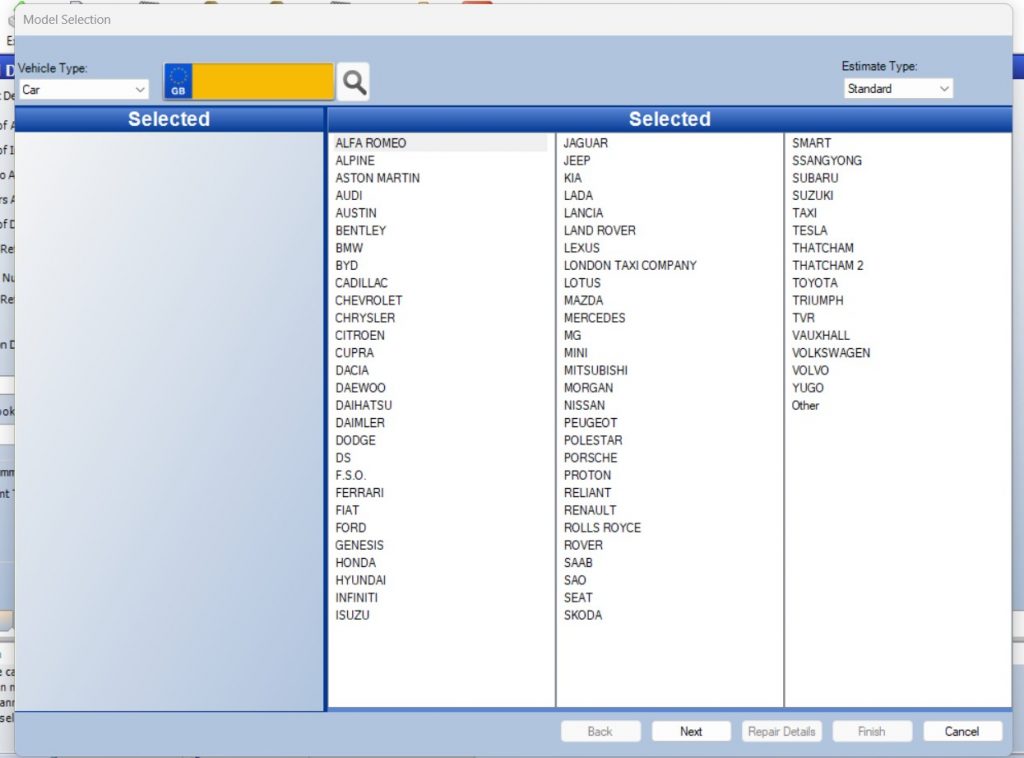The height and width of the screenshot is (758, 1024).
Task: Click the Next button
Action: tap(691, 731)
